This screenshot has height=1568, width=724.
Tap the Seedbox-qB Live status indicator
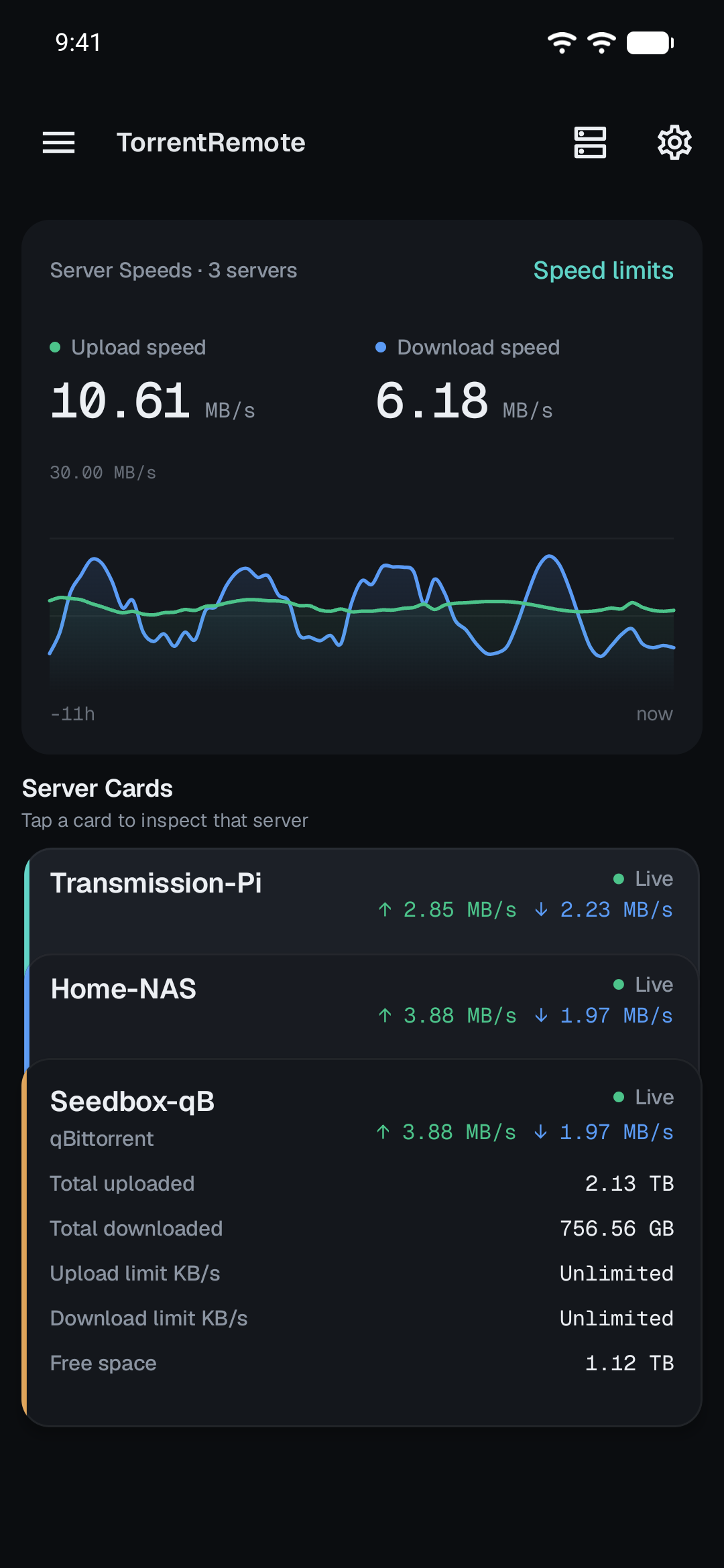coord(644,1097)
